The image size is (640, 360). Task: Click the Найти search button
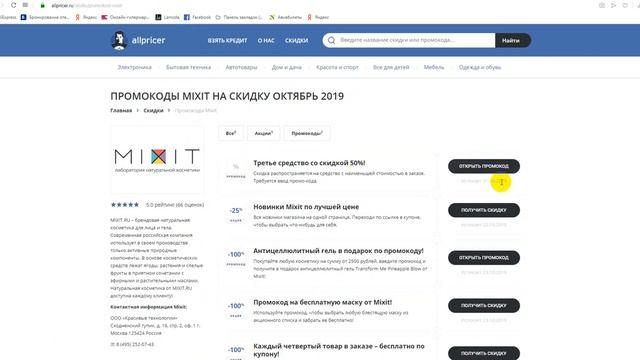point(513,40)
